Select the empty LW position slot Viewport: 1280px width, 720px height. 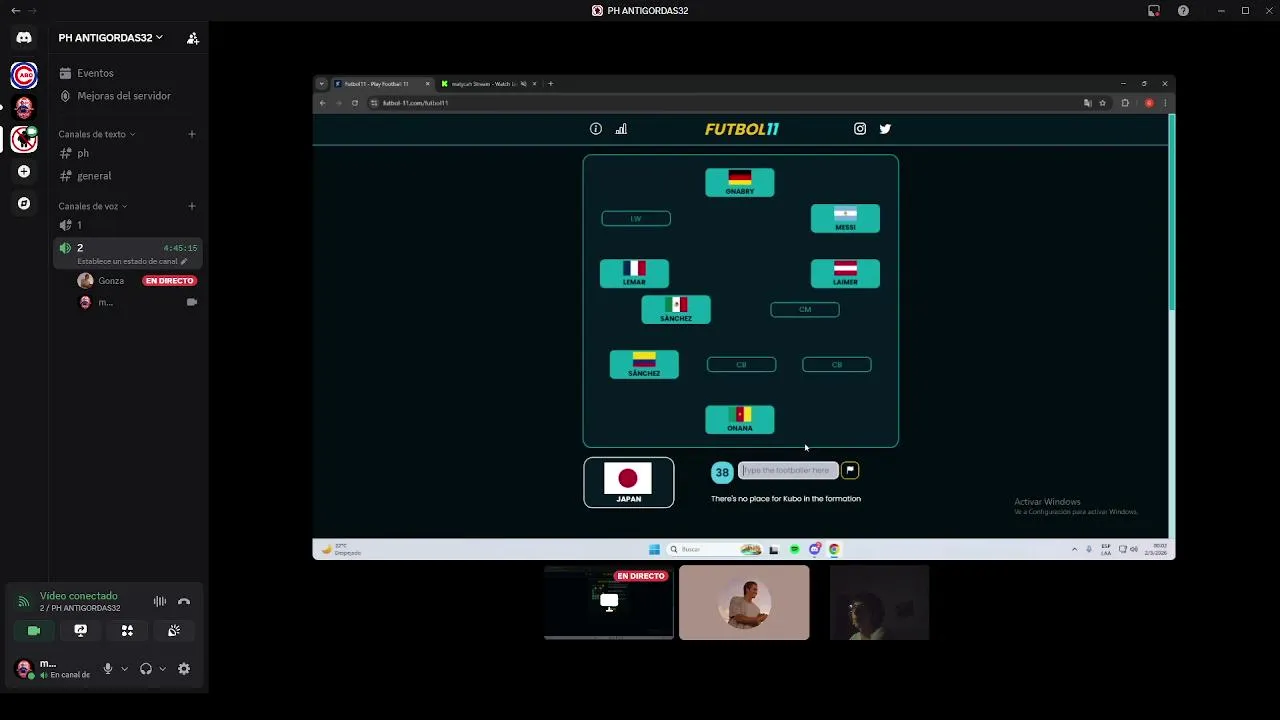click(636, 218)
